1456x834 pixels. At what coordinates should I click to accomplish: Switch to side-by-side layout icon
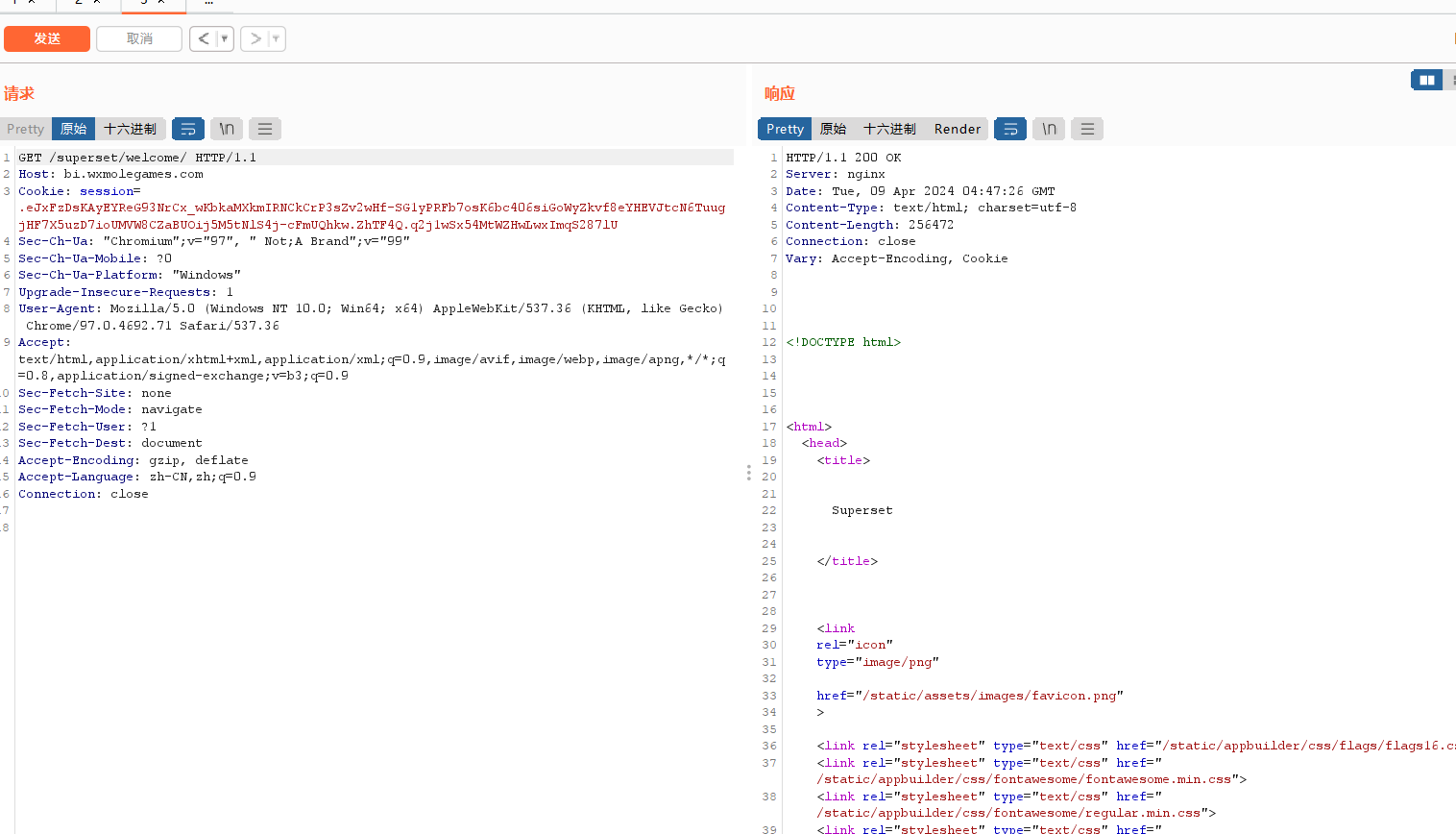pos(1426,80)
